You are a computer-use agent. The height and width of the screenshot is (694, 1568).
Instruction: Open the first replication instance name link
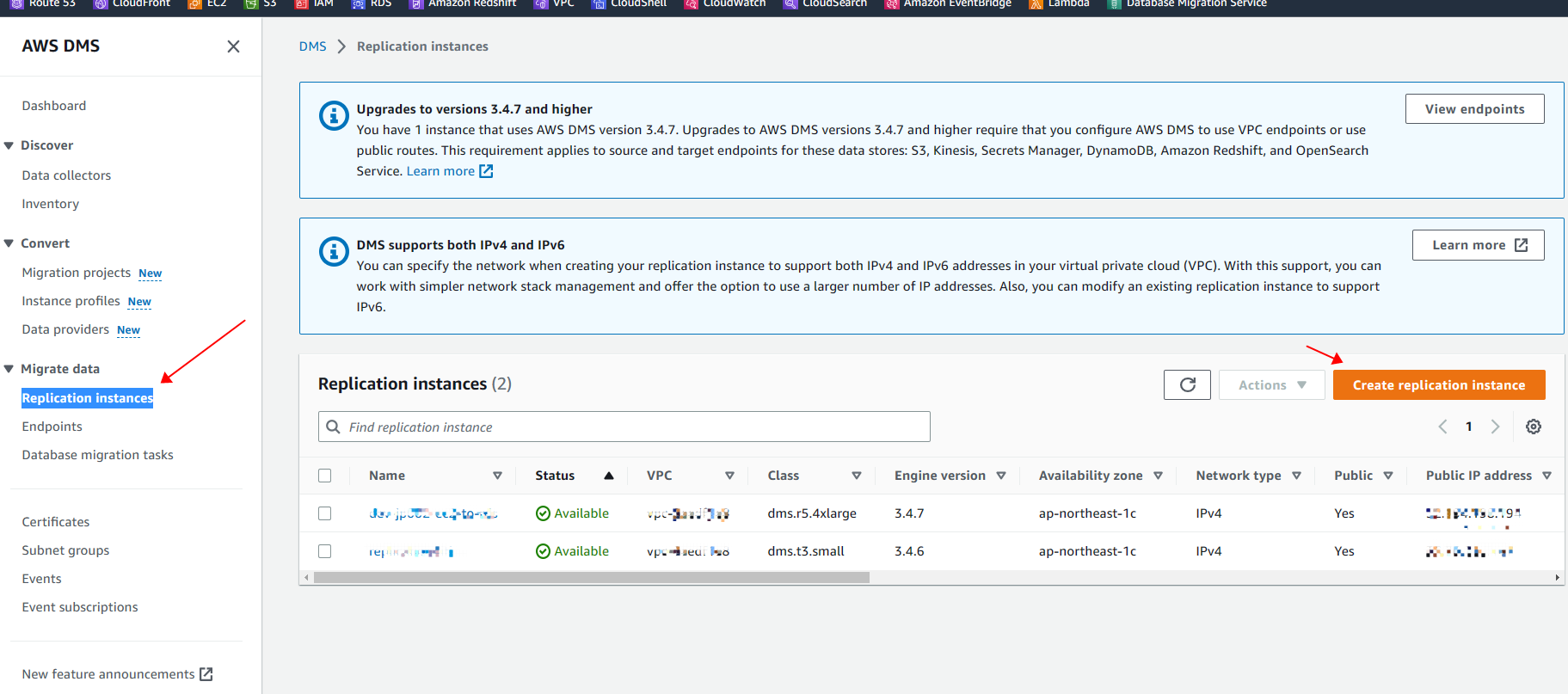(434, 513)
